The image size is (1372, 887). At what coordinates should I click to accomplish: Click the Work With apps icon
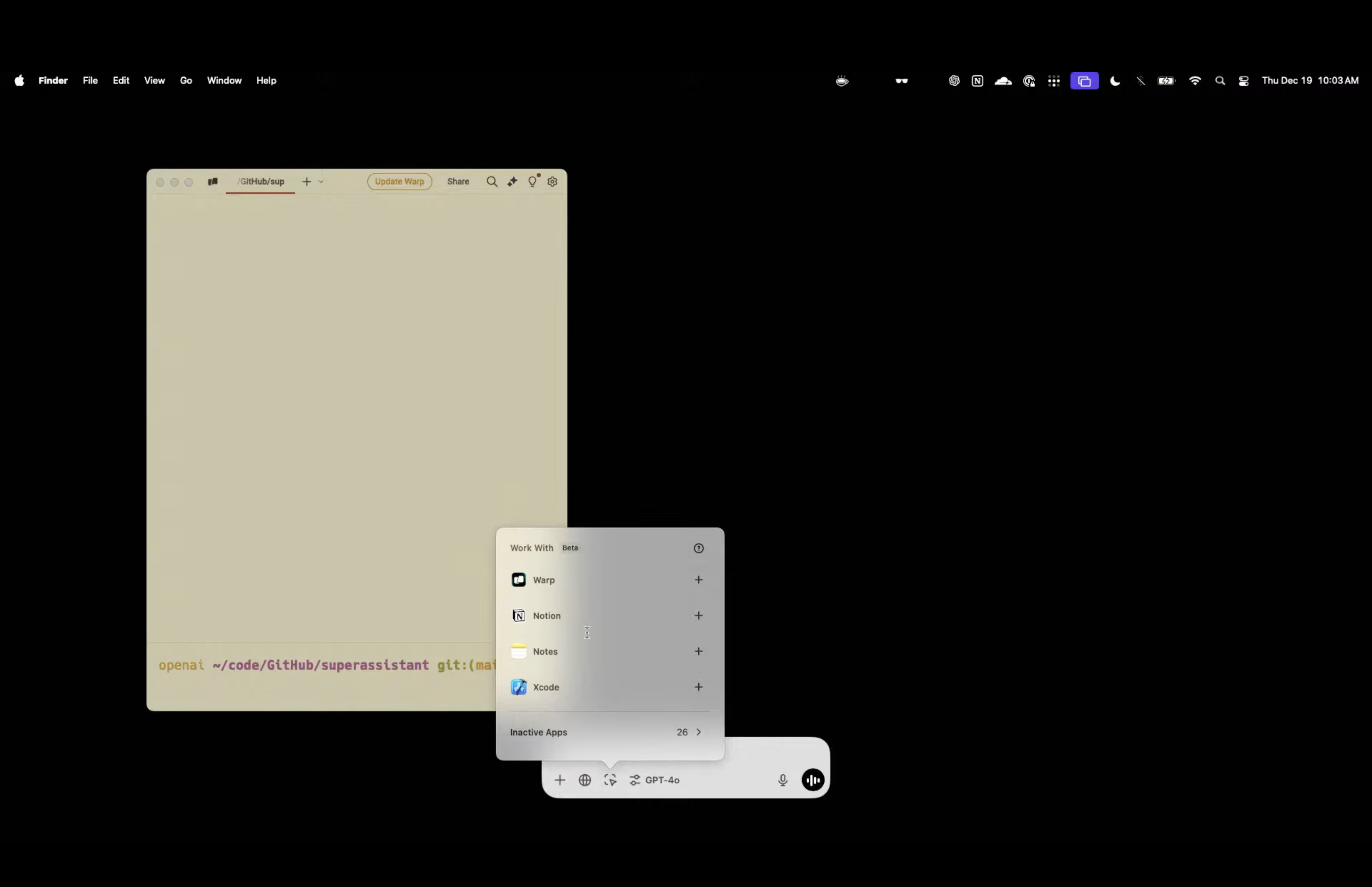point(610,781)
